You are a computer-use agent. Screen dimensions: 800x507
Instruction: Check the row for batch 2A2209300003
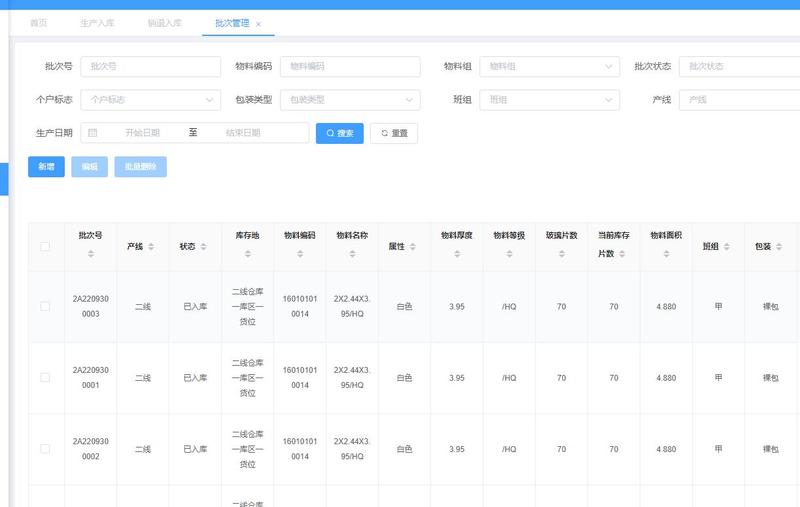(45, 307)
